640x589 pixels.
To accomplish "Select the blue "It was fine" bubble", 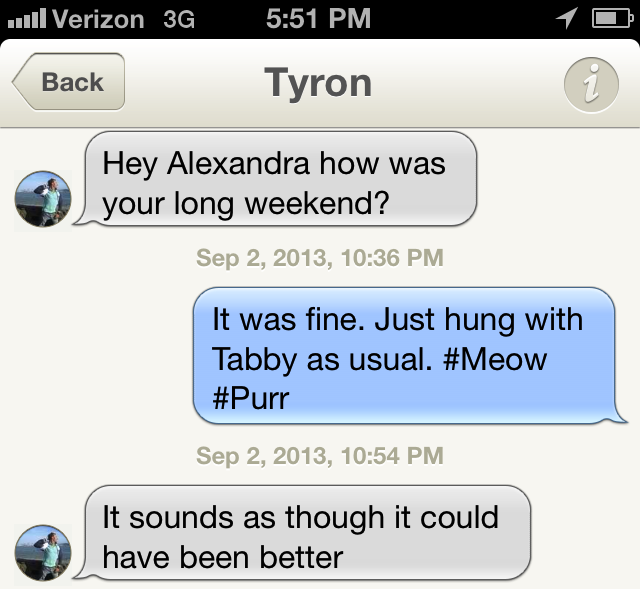I will click(405, 358).
